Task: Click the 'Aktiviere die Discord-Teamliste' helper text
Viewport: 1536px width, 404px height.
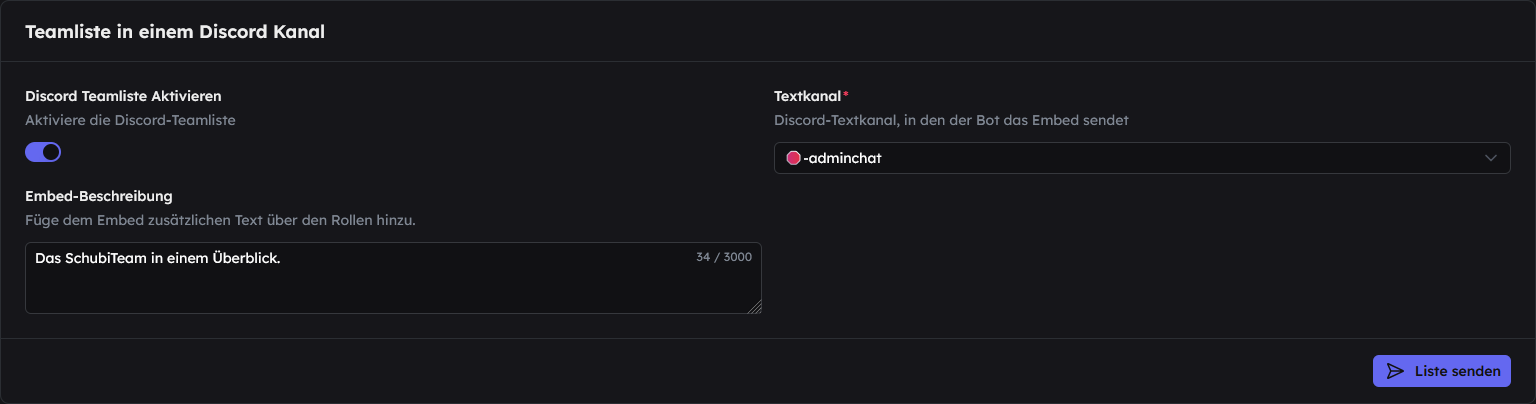Action: (130, 120)
